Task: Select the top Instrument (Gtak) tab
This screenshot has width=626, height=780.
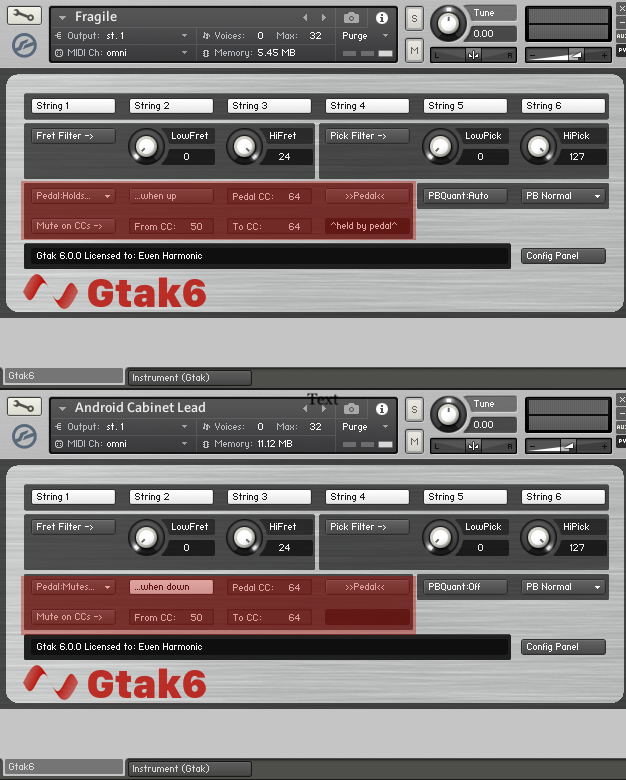Action: [x=189, y=377]
